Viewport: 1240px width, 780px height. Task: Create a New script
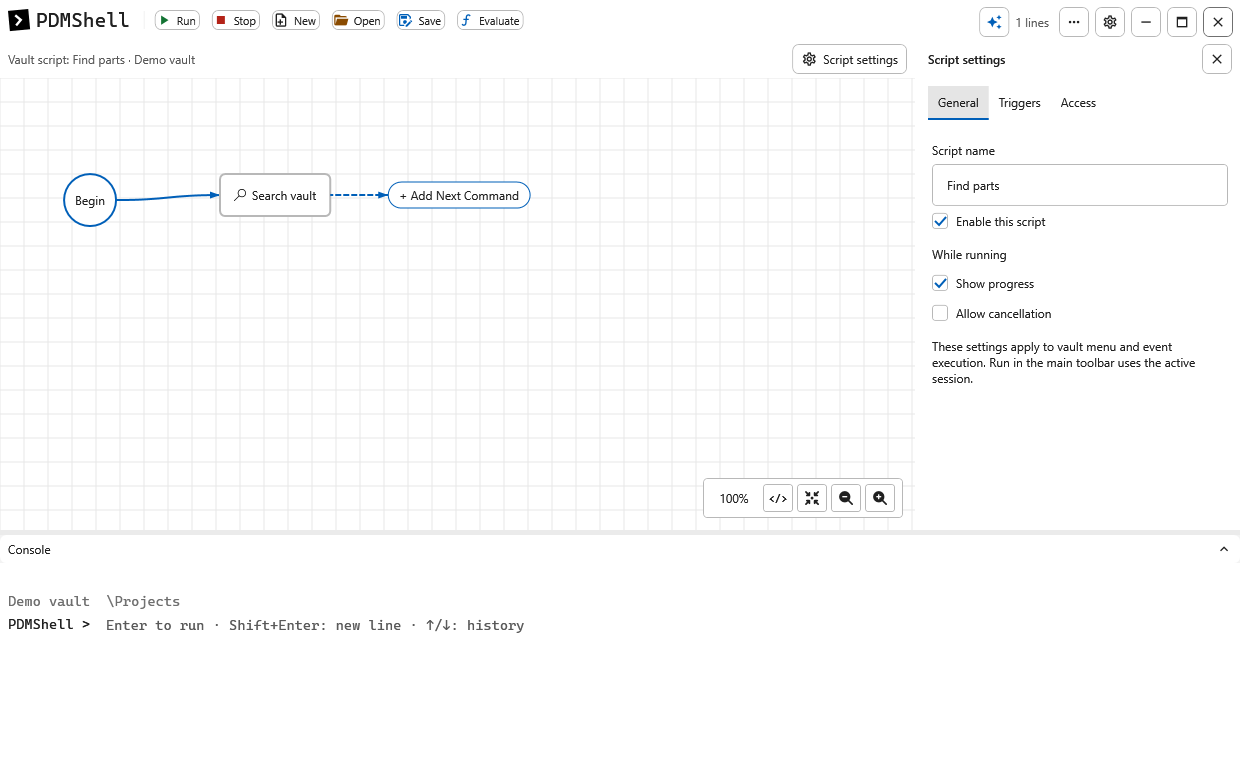[296, 20]
